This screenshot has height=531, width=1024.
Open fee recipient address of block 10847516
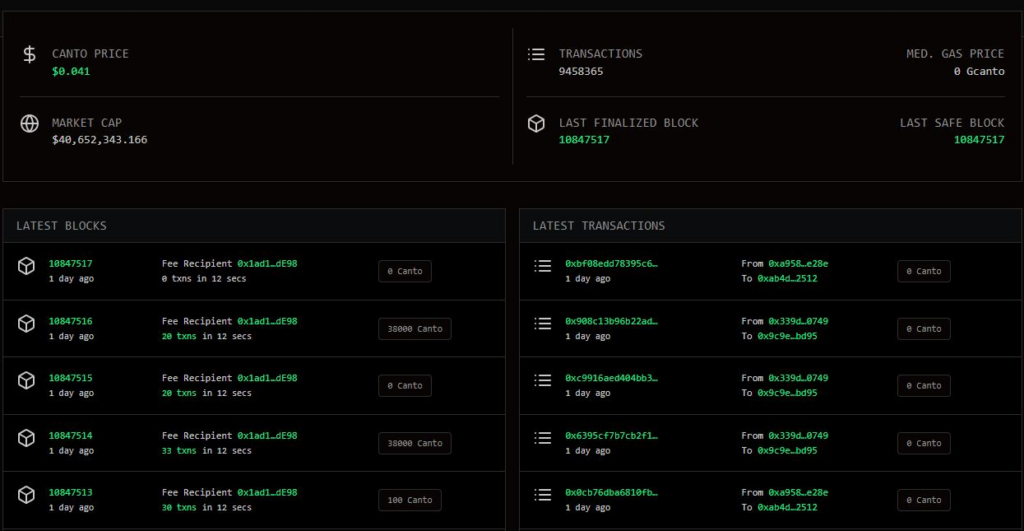[x=267, y=321]
